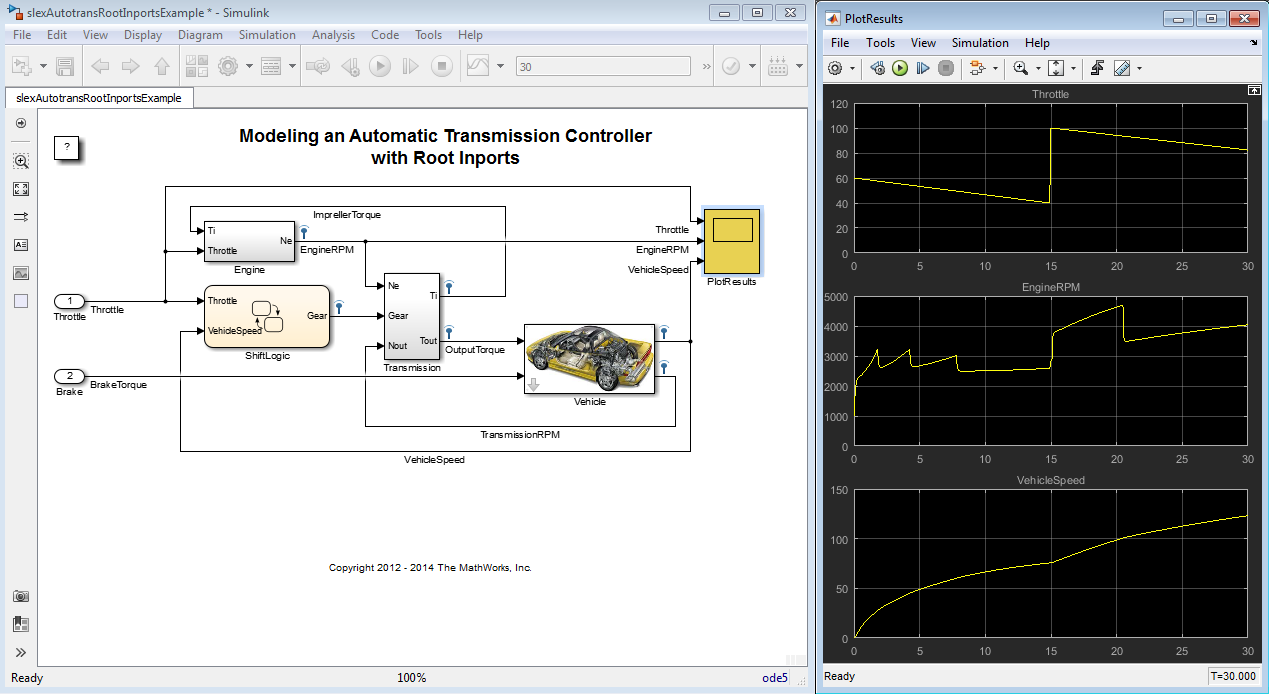1269x694 pixels.
Task: Click Run button in Simulink toolbar
Action: 379,66
